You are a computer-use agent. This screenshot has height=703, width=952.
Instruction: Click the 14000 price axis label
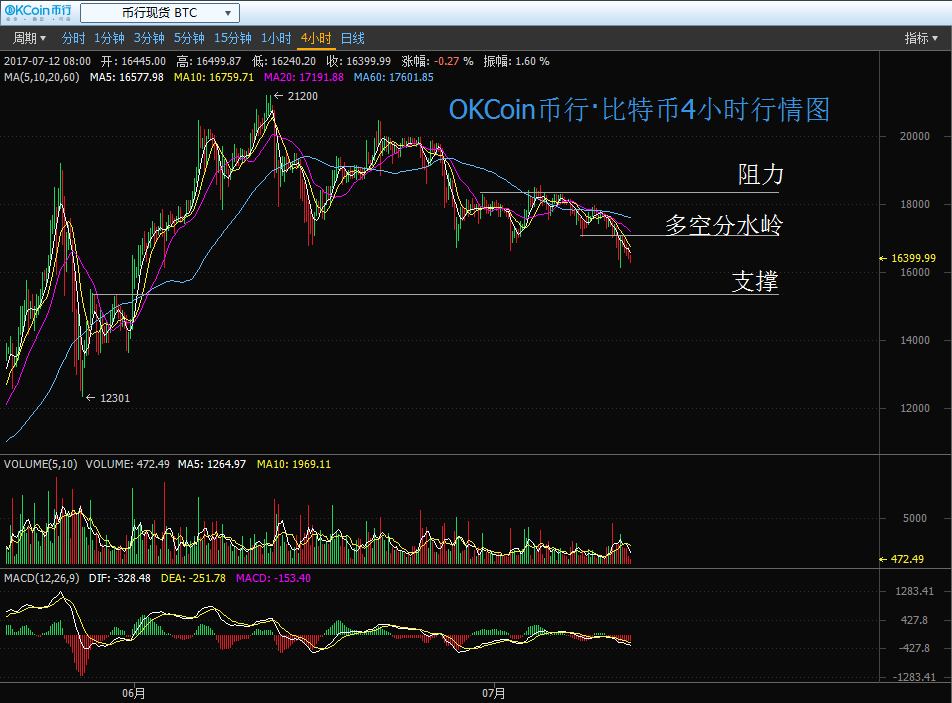pyautogui.click(x=914, y=341)
